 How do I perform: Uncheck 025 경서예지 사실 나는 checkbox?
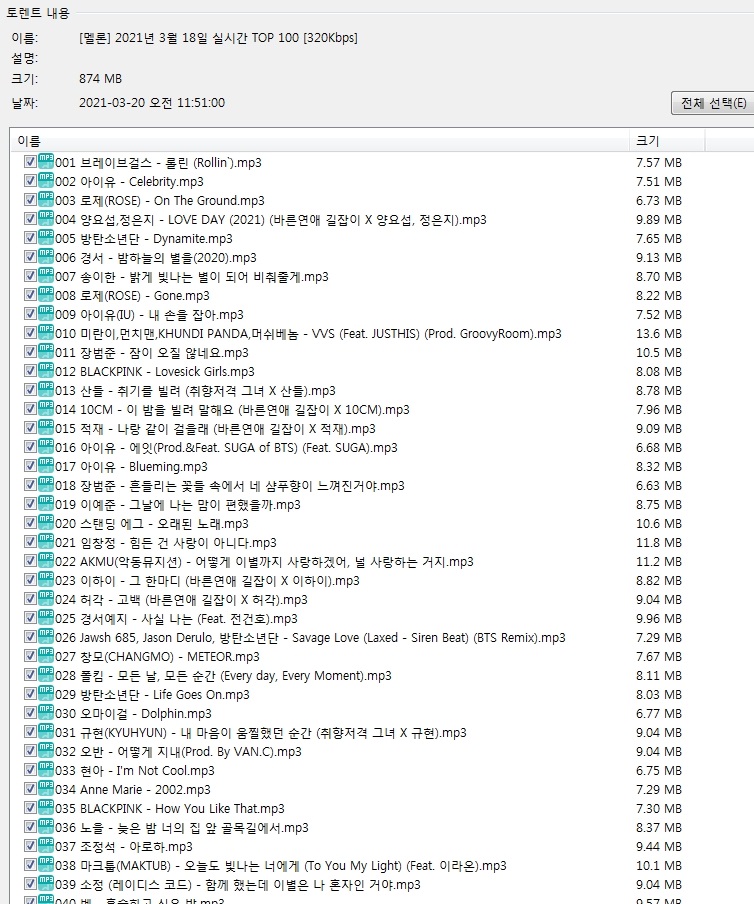31,619
